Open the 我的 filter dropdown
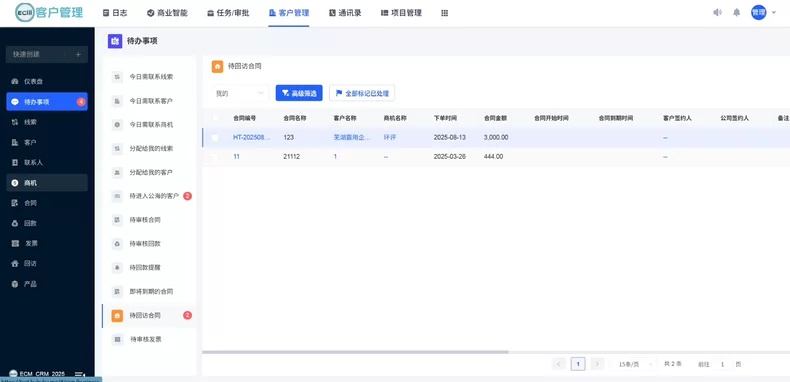This screenshot has width=790, height=382. (240, 93)
